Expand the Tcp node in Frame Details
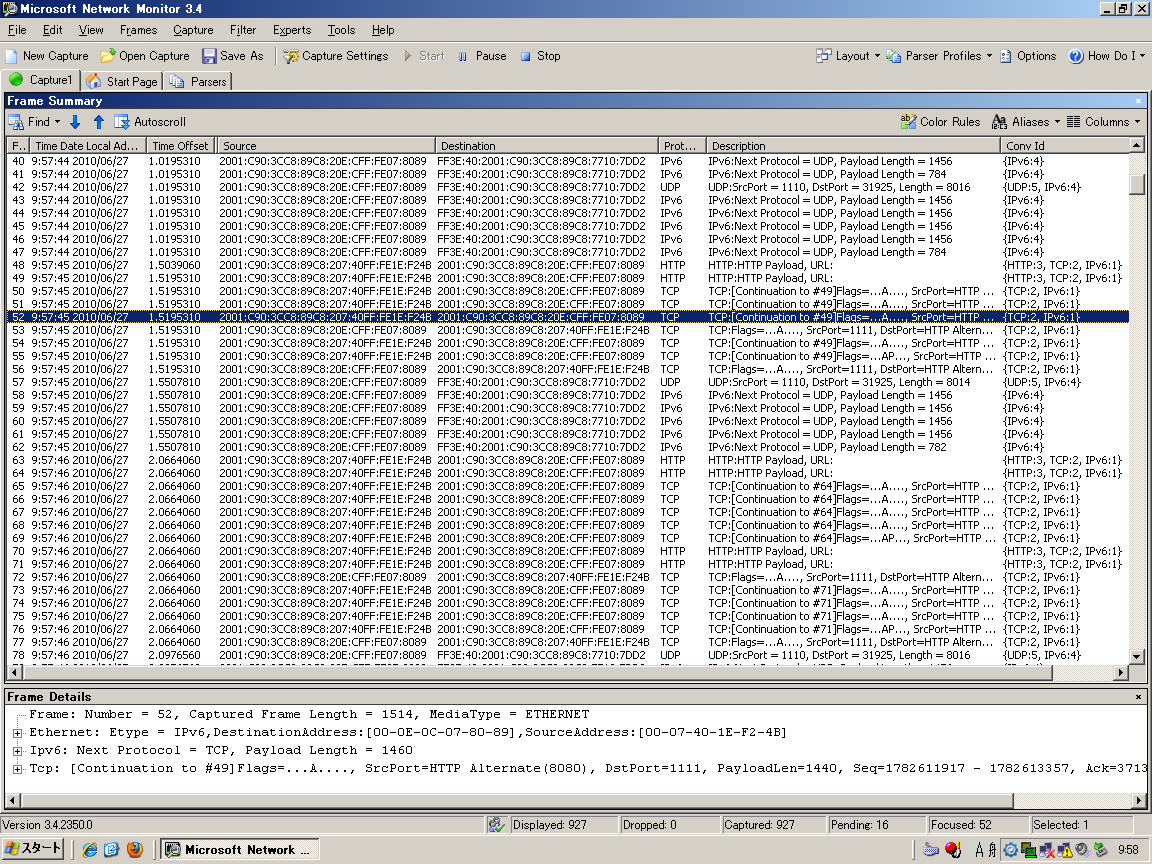Image resolution: width=1152 pixels, height=864 pixels. (x=17, y=768)
